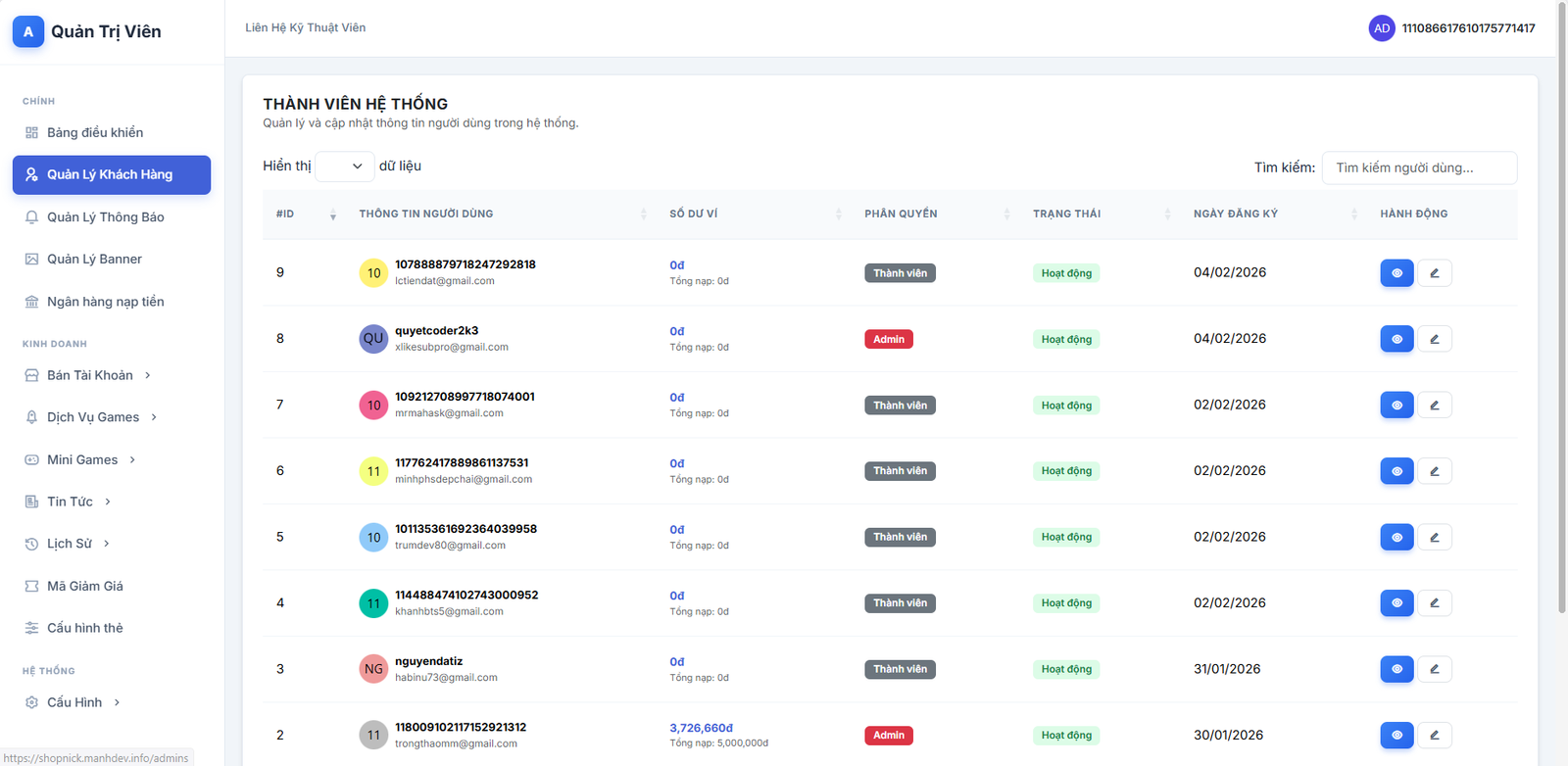Screen dimensions: 1568x766
Task: Expand the Cấu Hình system menu
Action: 74,702
